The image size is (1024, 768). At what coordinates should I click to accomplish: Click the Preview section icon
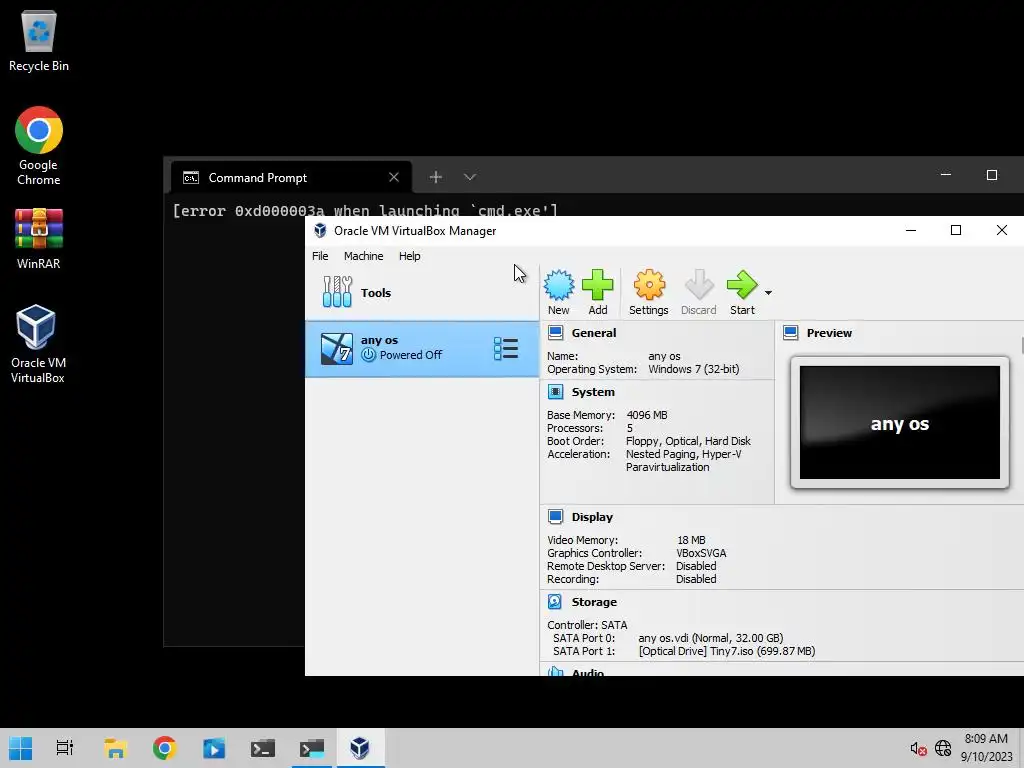[791, 332]
